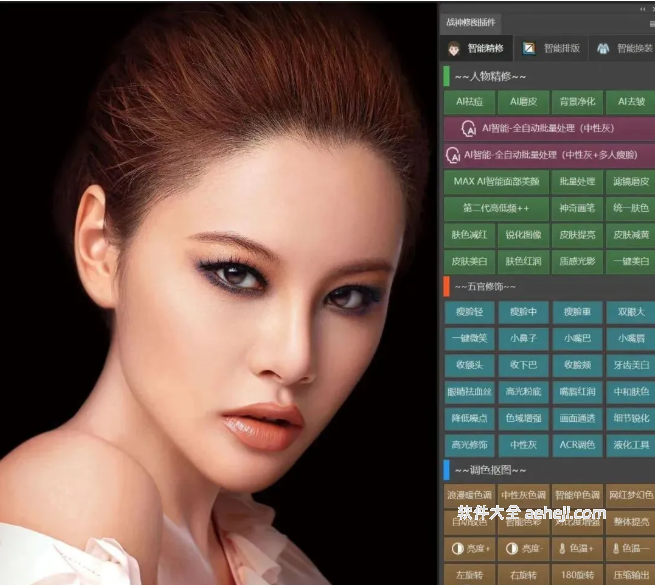656x585 pixels.
Task: Switch to the 智能排版 tab
Action: pyautogui.click(x=551, y=48)
